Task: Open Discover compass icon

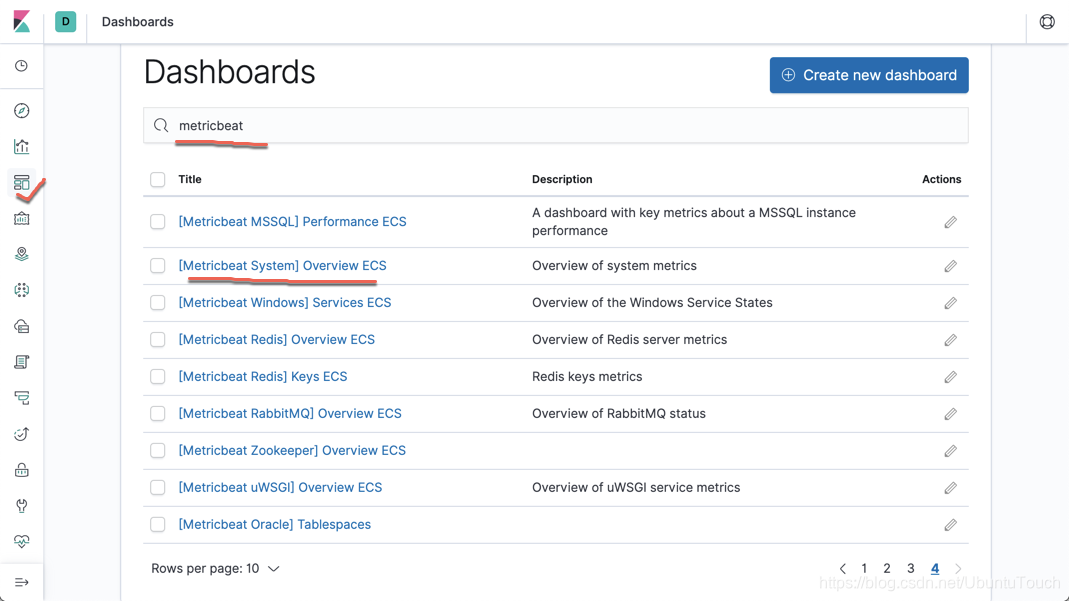Action: [22, 110]
